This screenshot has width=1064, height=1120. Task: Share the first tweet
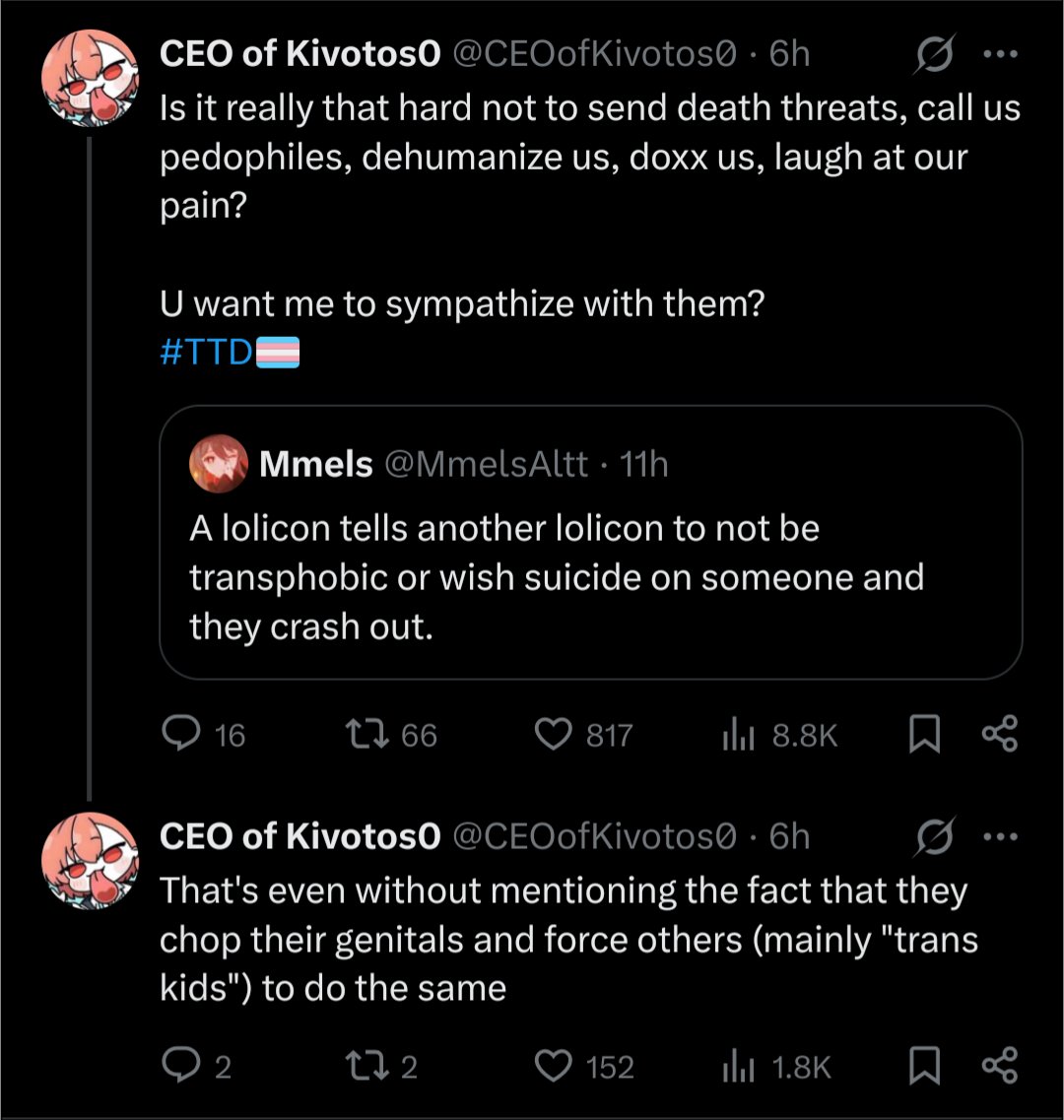999,735
